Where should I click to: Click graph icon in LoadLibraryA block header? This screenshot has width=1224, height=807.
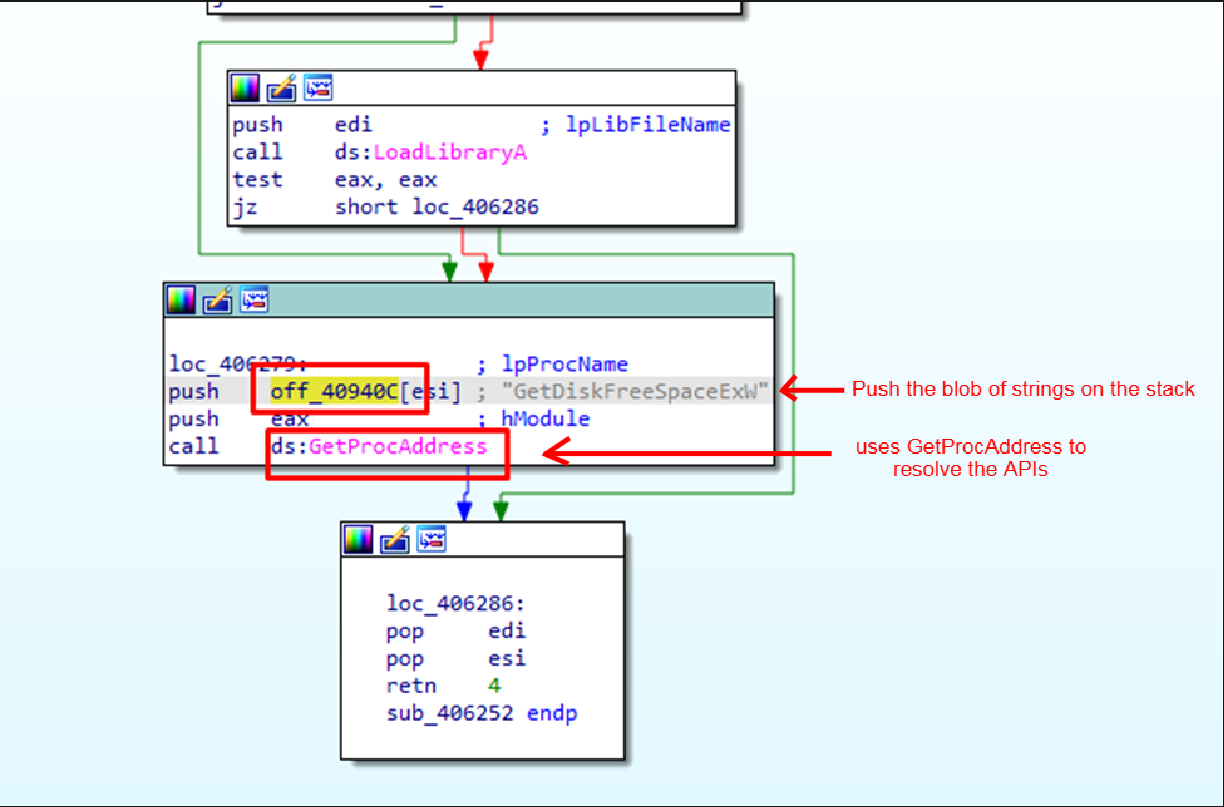click(318, 88)
